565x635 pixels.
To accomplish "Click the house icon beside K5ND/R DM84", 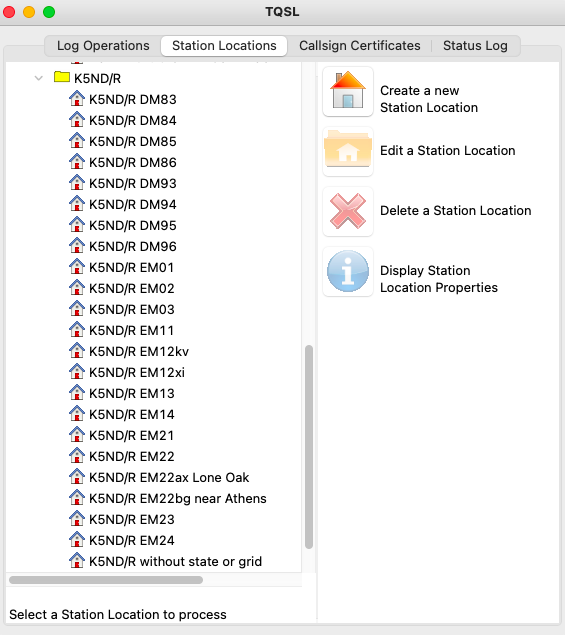I will point(77,120).
